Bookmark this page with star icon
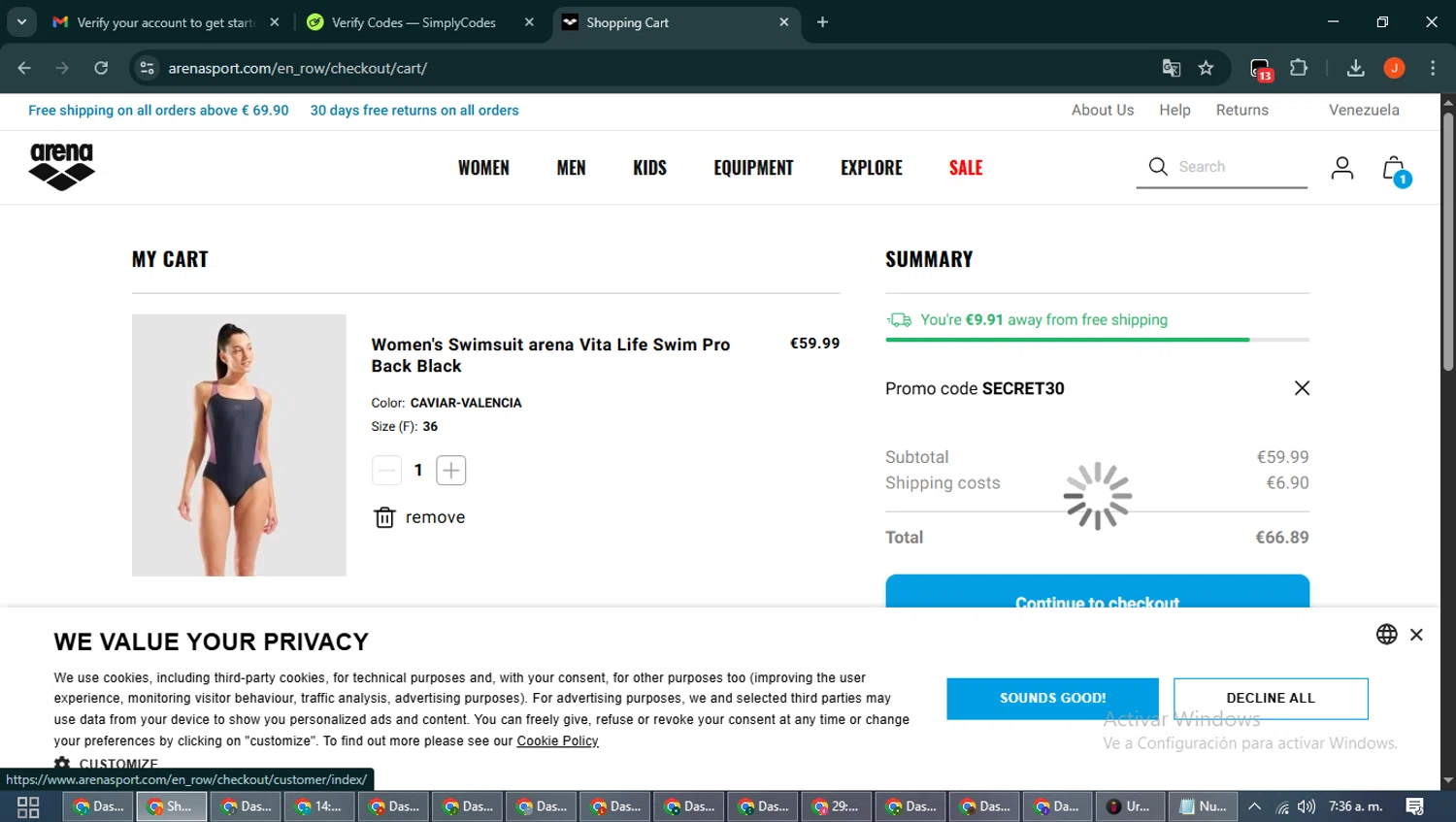The image size is (1456, 822). coord(1206,68)
